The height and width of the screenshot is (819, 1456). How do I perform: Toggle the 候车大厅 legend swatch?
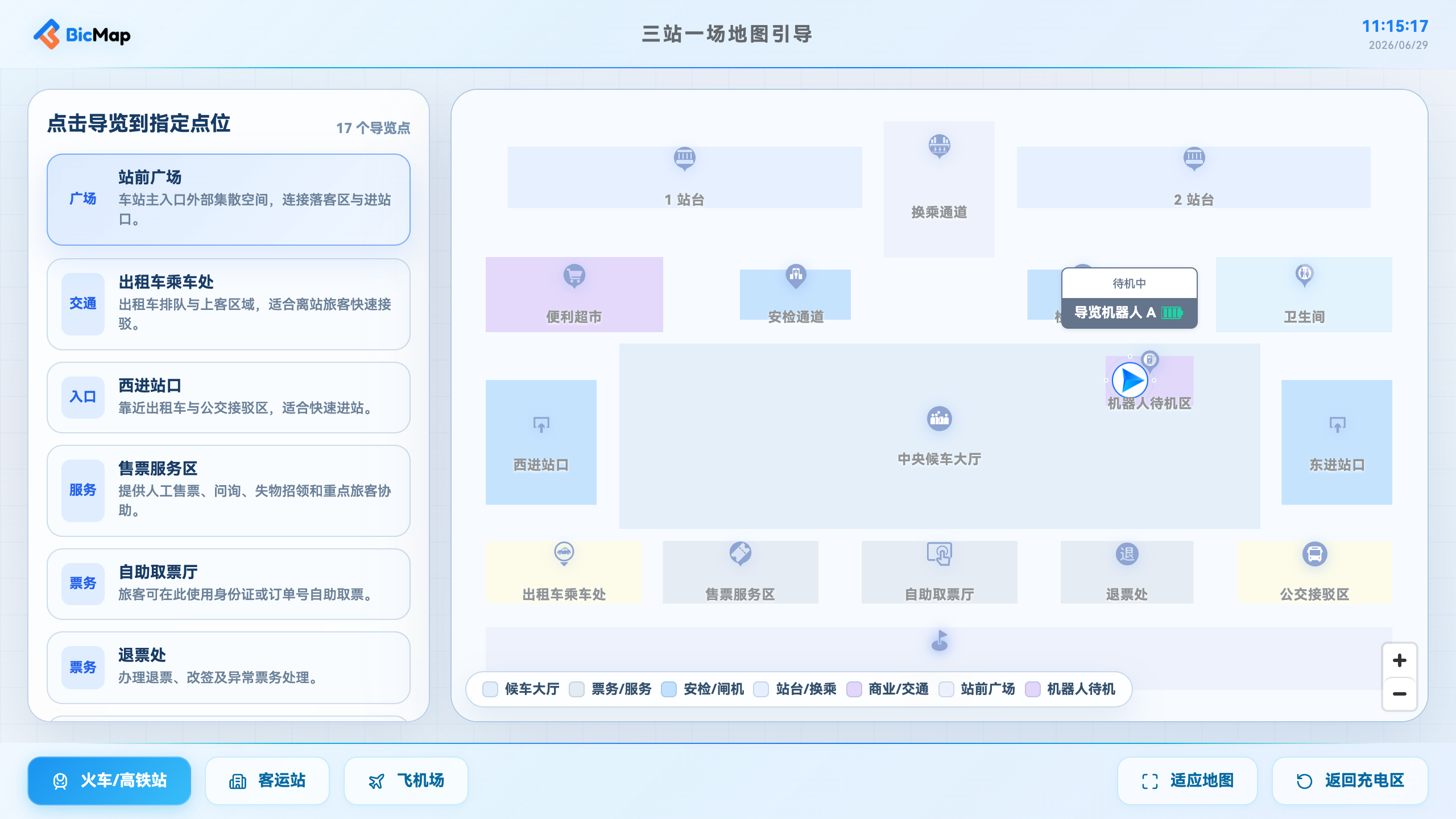coord(490,689)
